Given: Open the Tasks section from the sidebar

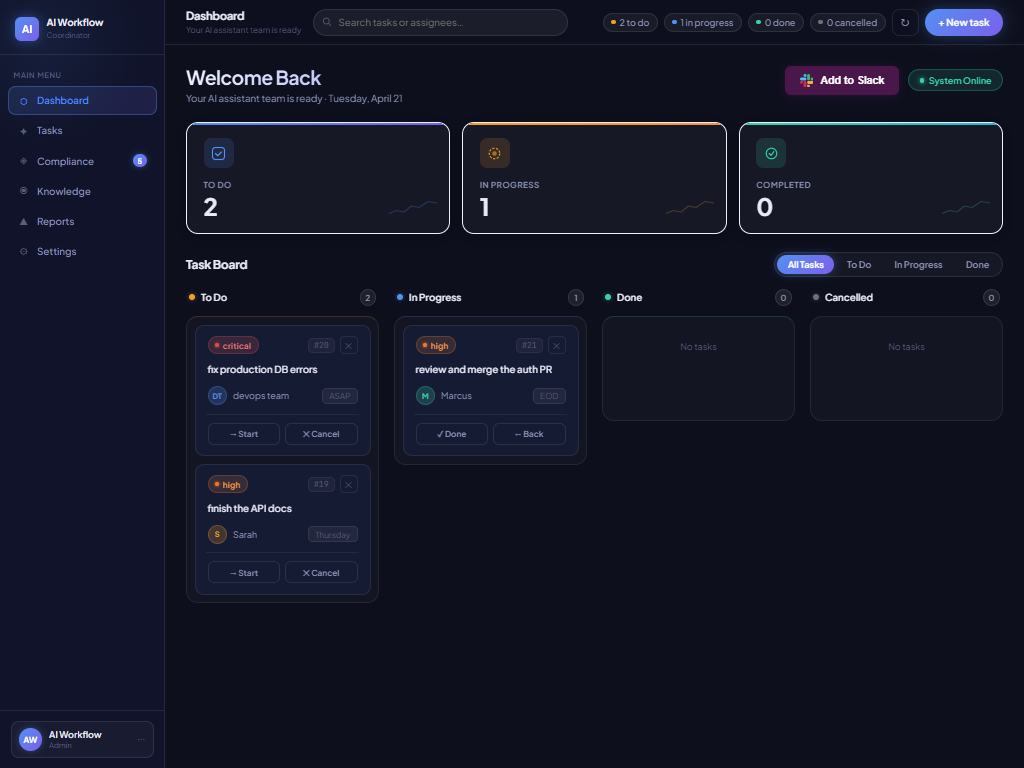Looking at the screenshot, I should (48, 130).
